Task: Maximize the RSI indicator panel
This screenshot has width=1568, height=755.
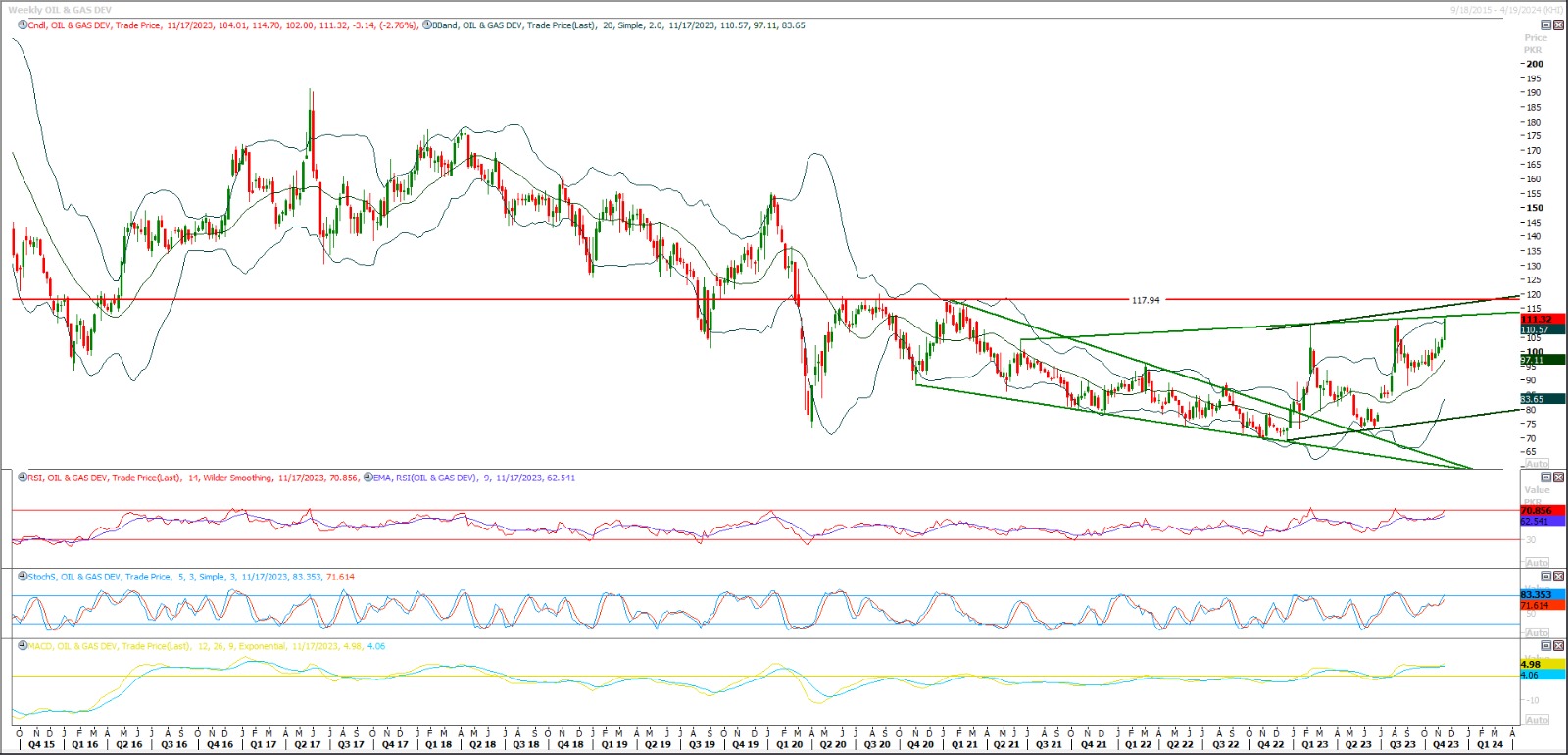Action: 1546,478
